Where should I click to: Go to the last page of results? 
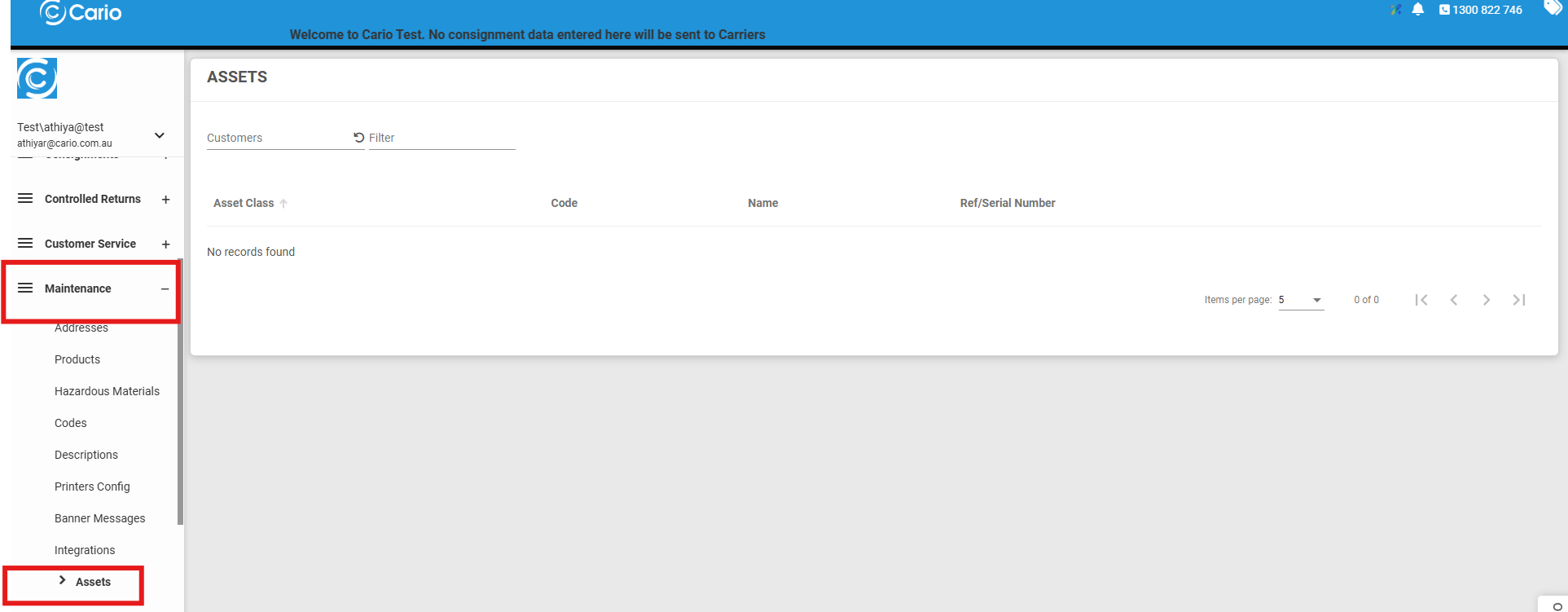coord(1519,300)
